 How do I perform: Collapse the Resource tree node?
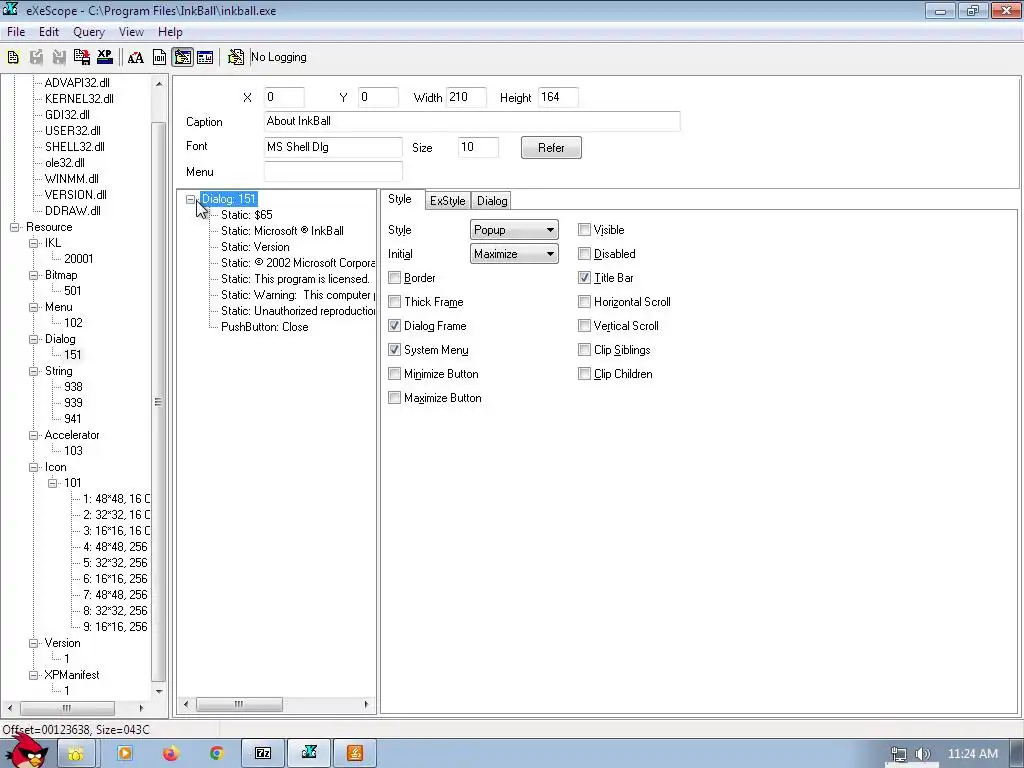pyautogui.click(x=14, y=227)
